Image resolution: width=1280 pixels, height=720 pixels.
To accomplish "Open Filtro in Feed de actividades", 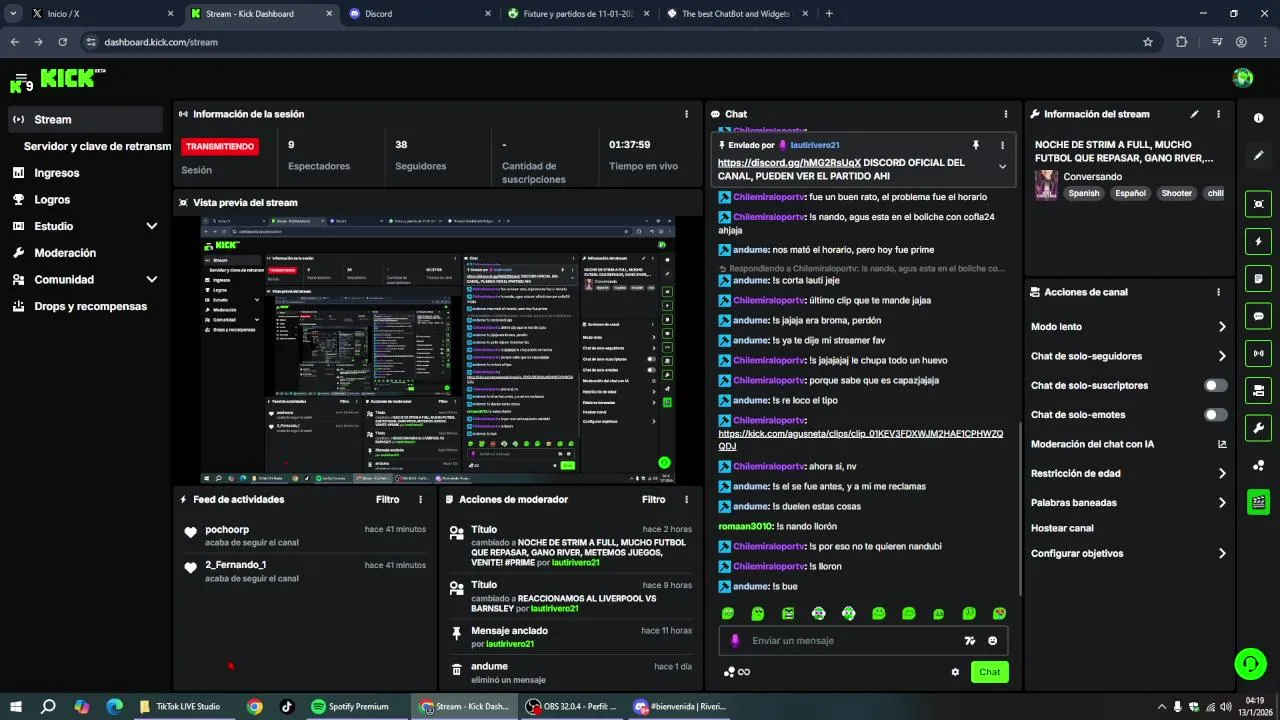I will coord(387,499).
